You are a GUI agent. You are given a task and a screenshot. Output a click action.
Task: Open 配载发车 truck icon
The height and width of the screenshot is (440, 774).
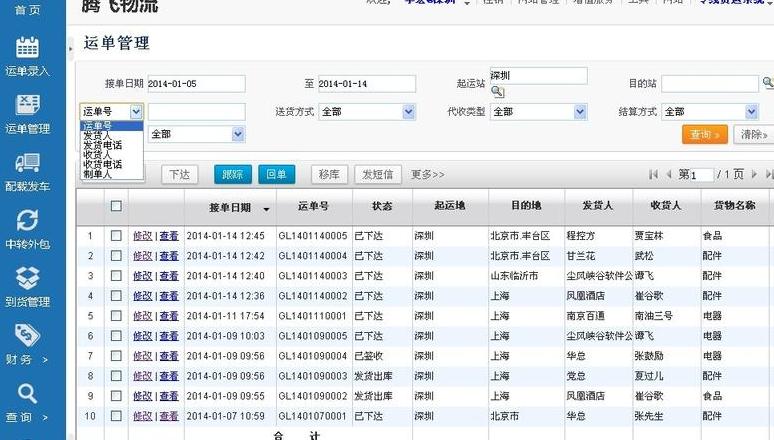pos(27,162)
